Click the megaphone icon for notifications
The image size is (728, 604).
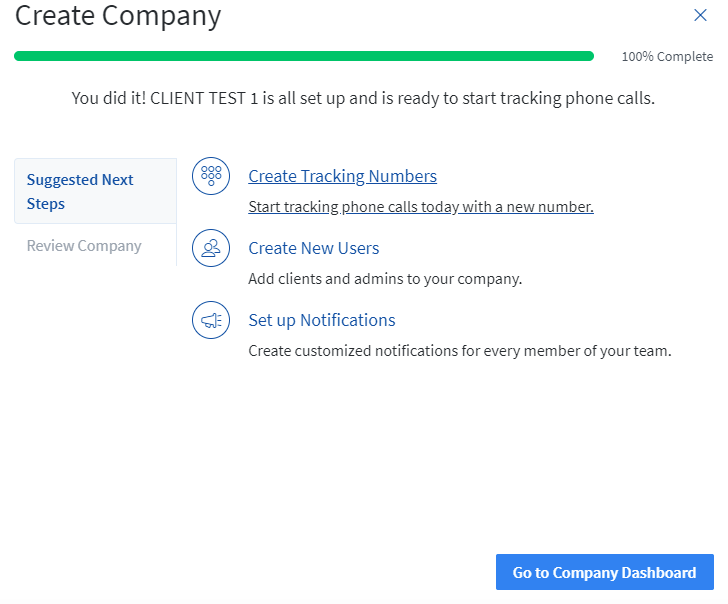point(211,320)
